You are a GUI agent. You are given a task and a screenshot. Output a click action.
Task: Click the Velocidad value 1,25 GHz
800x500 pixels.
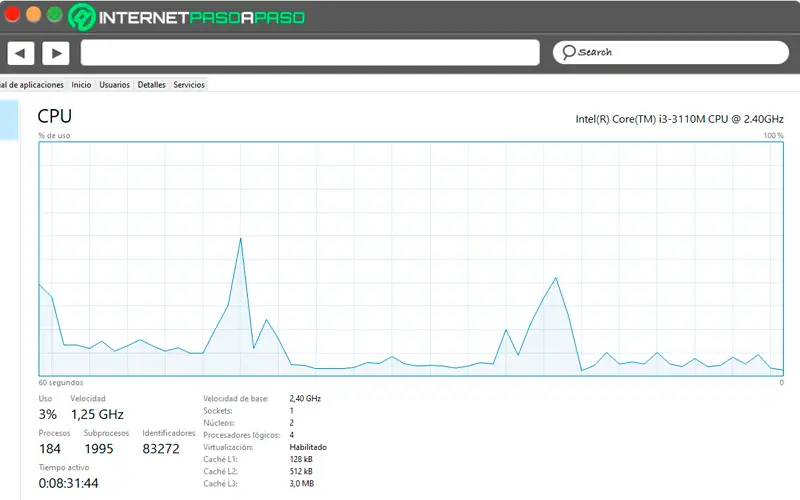coord(97,414)
